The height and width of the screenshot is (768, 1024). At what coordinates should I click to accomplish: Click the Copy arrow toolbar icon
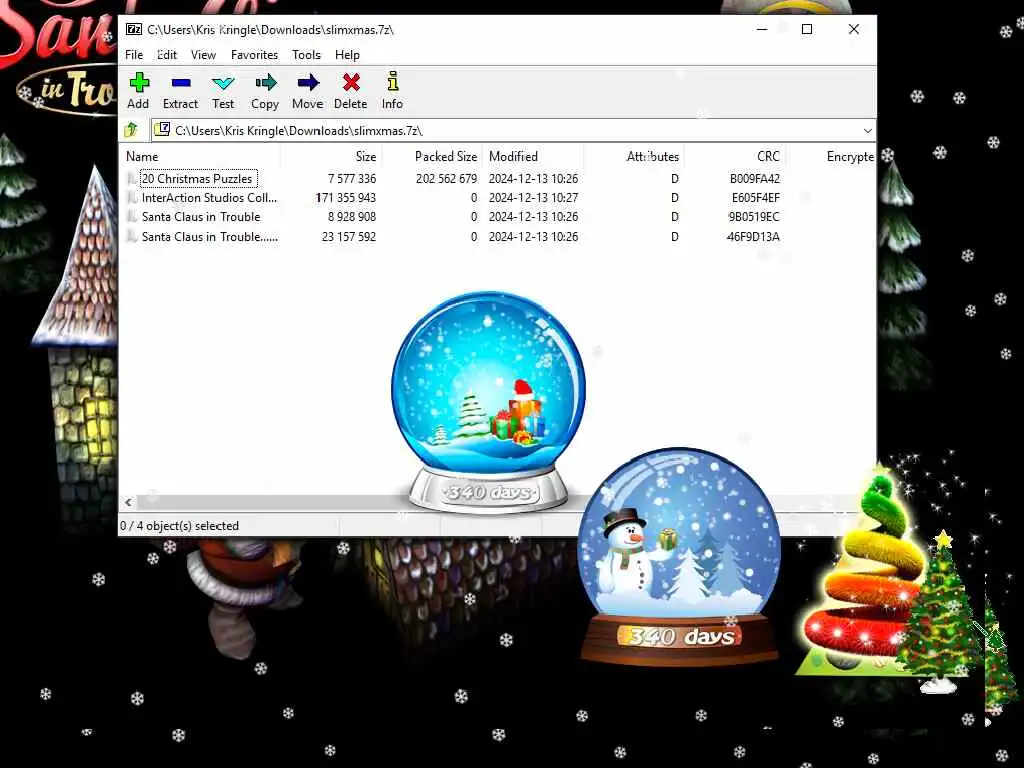pos(266,82)
